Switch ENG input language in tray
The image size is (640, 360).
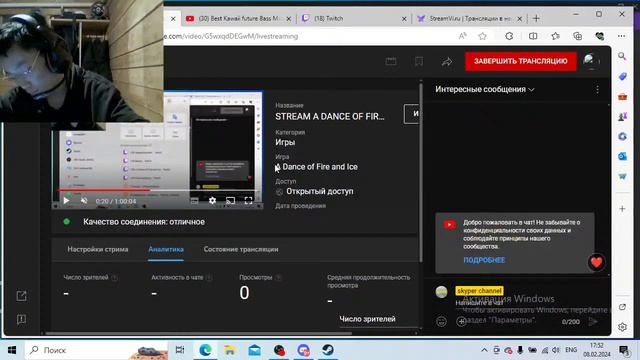(x=571, y=350)
